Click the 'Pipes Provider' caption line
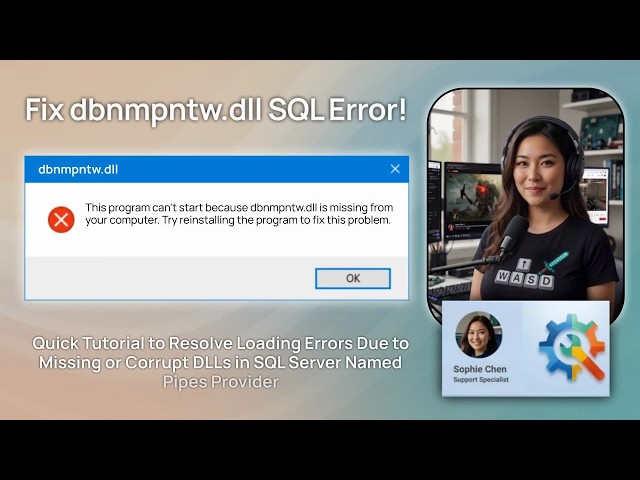 click(221, 382)
